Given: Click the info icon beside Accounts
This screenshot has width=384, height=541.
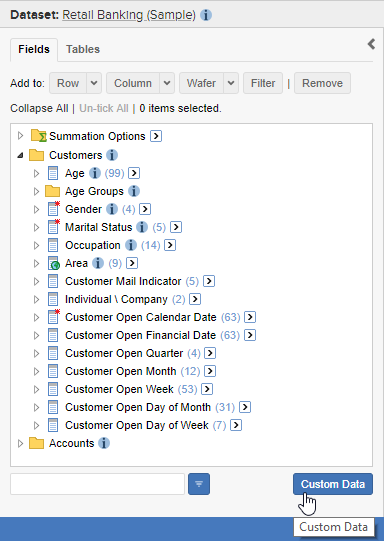Looking at the screenshot, I should coord(104,443).
